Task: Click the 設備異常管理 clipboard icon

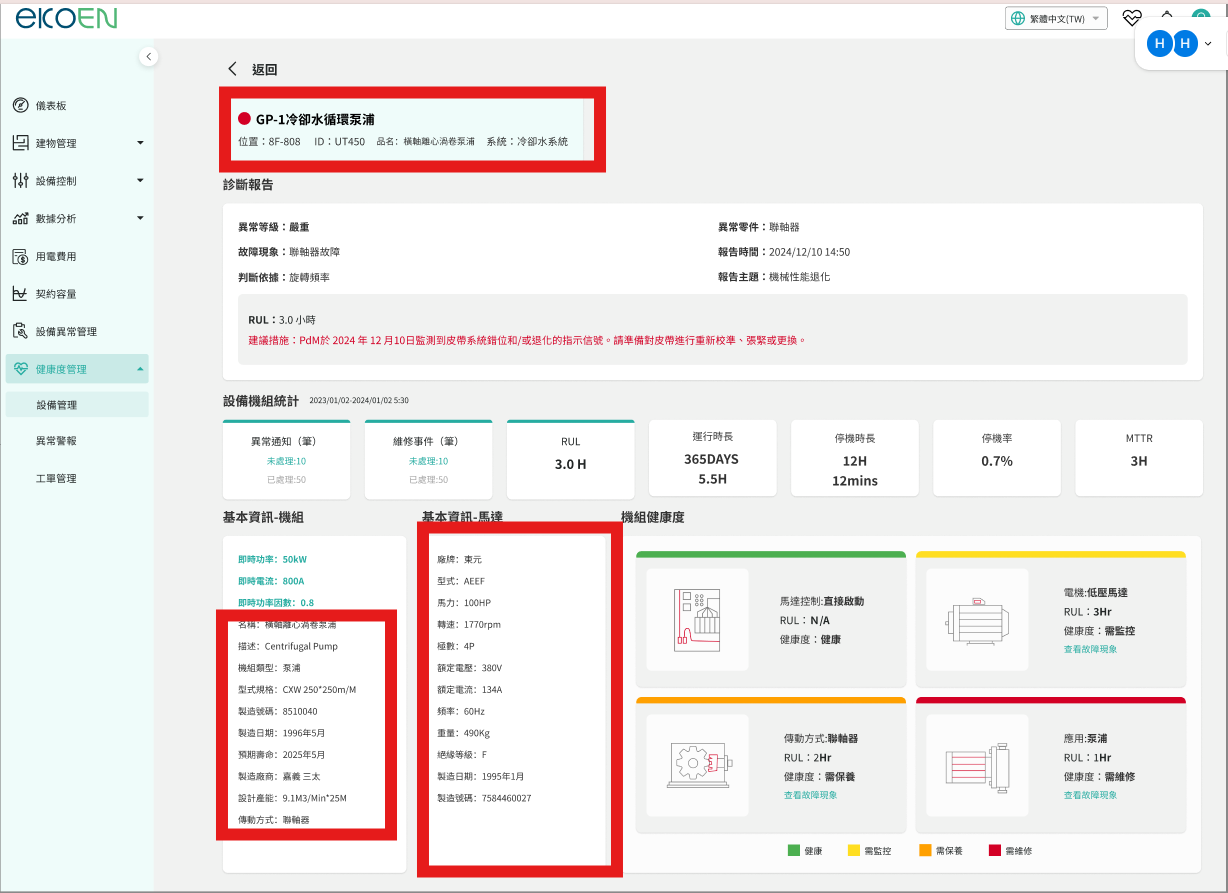Action: click(x=20, y=331)
